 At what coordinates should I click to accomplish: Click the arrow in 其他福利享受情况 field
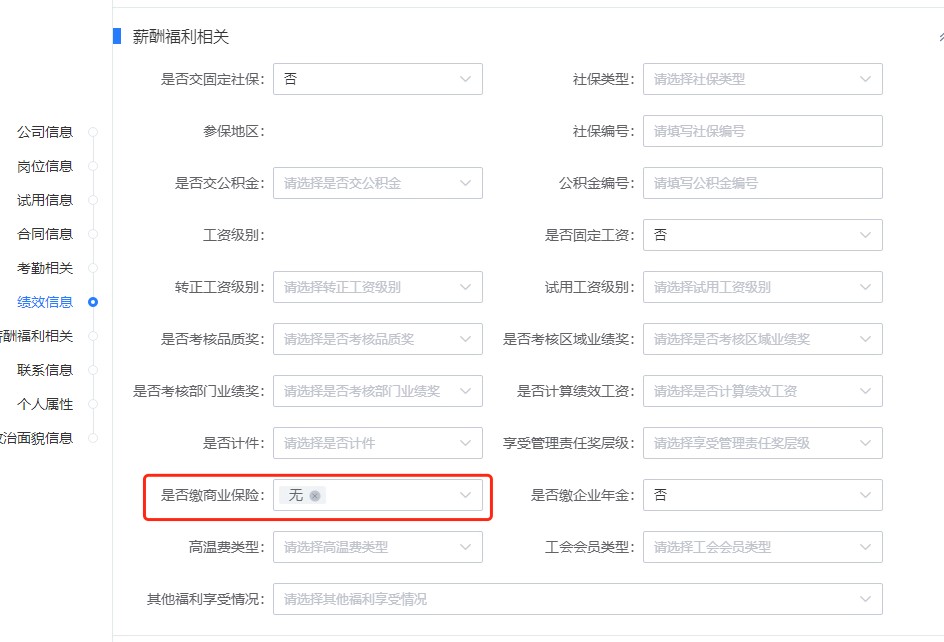point(866,599)
